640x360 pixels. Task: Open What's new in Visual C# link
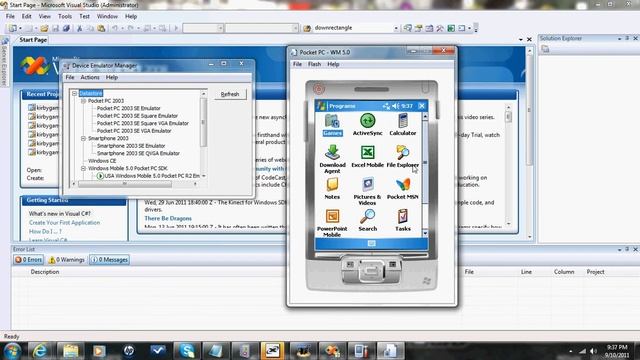pos(60,213)
